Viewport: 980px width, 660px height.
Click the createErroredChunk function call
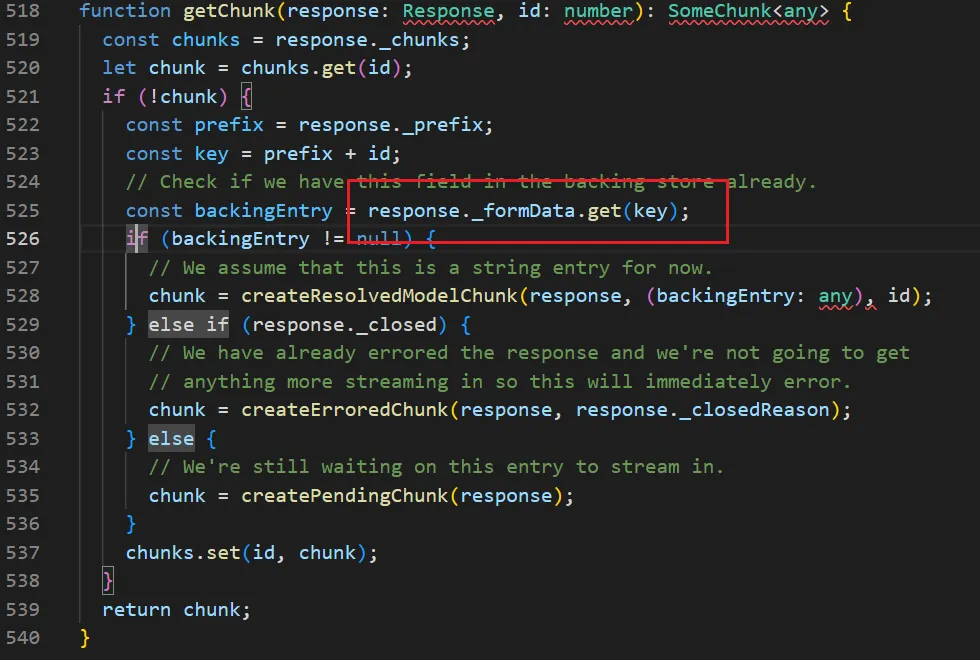346,410
